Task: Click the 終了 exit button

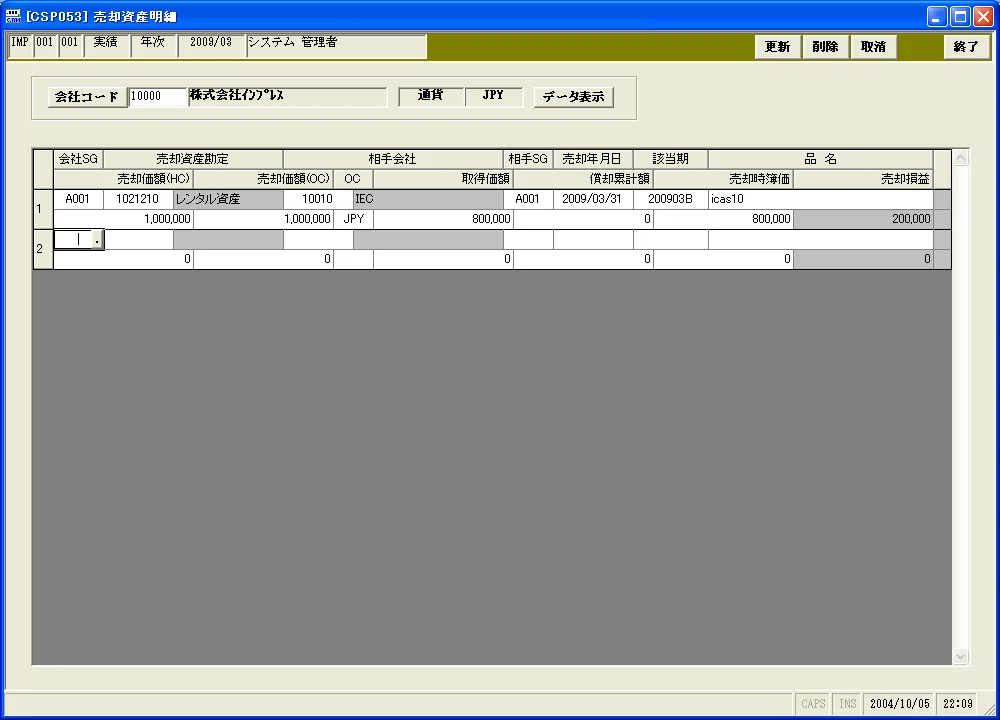Action: click(x=966, y=47)
